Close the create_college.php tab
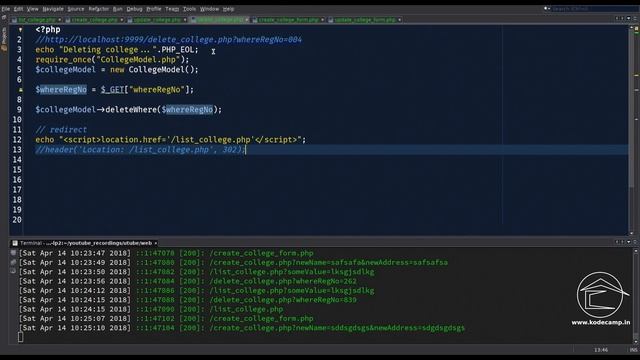This screenshot has width=640, height=360. point(122,20)
